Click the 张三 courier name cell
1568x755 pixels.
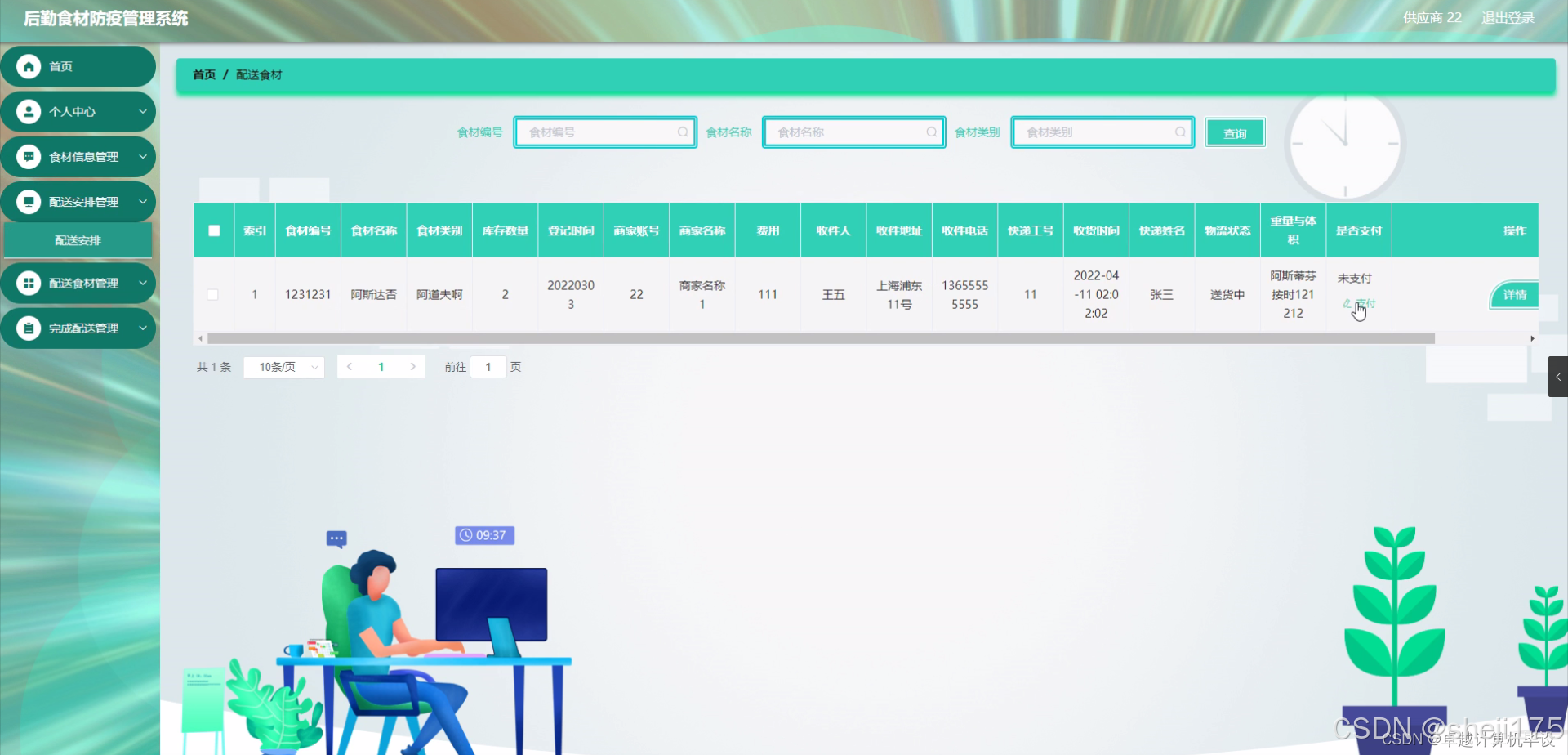pos(1161,295)
